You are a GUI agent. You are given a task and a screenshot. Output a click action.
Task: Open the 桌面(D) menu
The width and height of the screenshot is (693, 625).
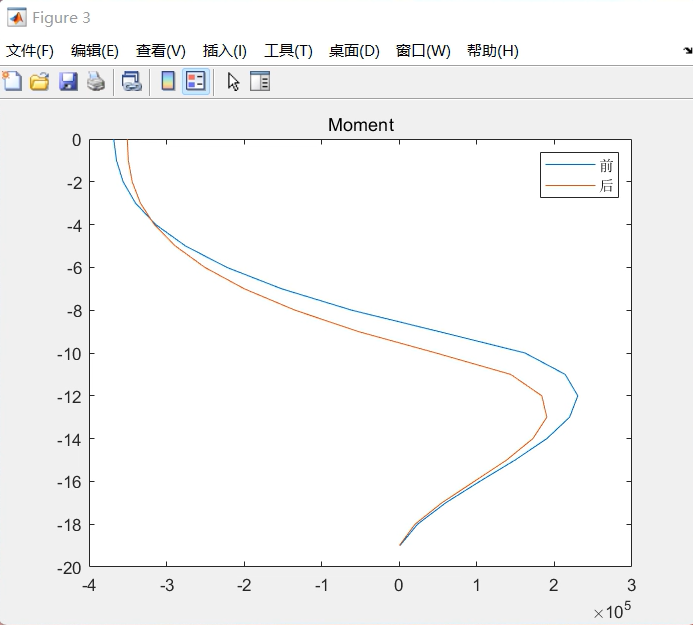[354, 51]
